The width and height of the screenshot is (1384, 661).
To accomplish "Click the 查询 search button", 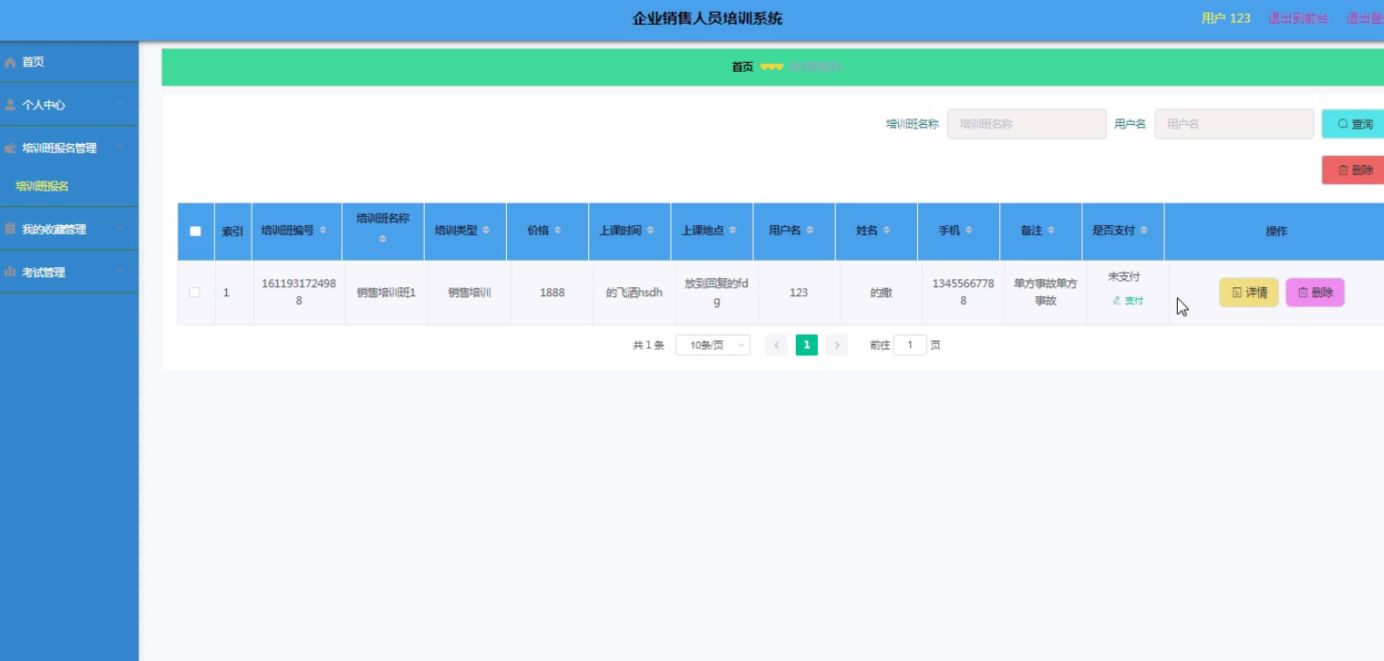I will click(1354, 124).
